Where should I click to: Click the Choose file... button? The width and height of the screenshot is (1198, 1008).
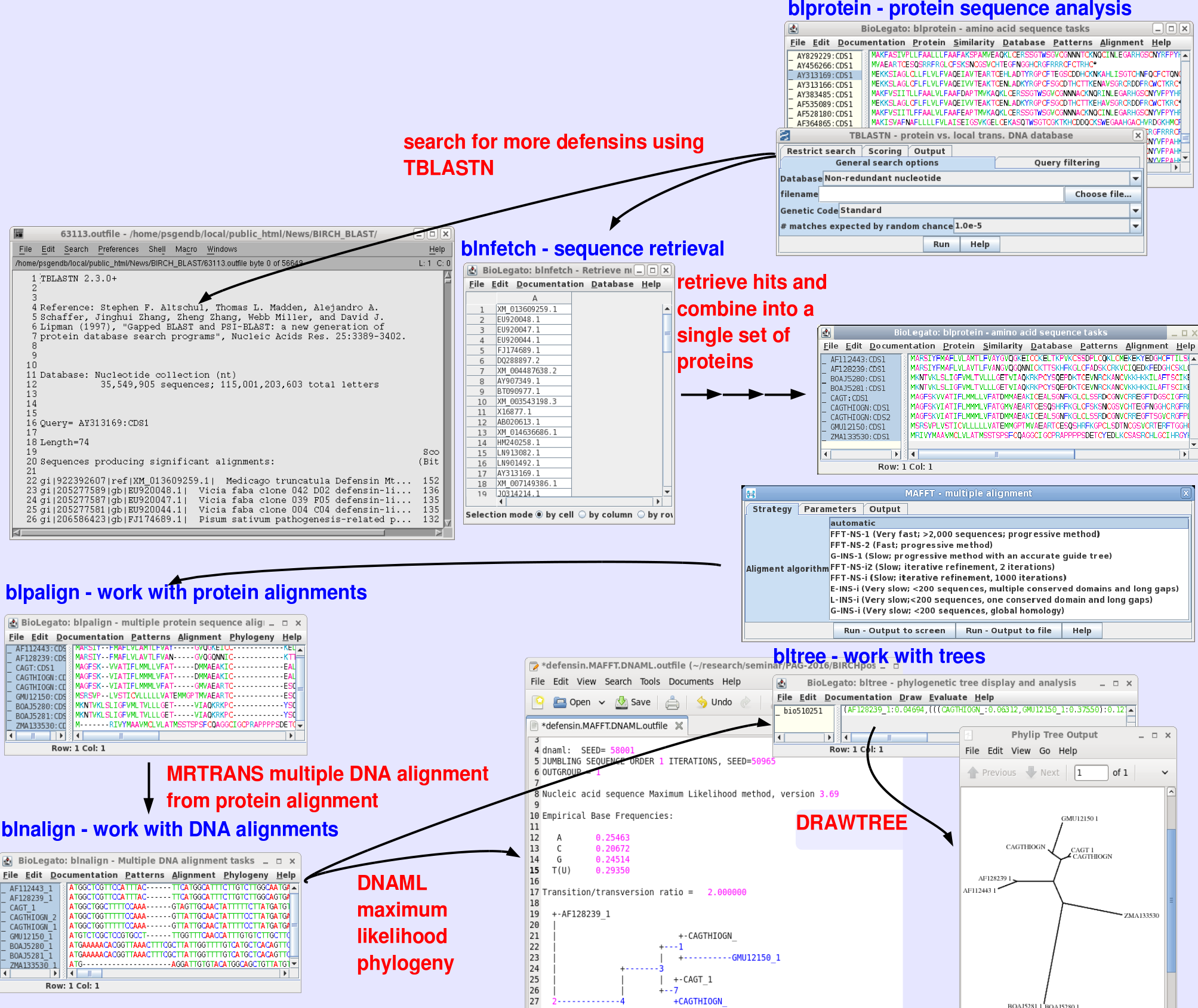(1102, 194)
